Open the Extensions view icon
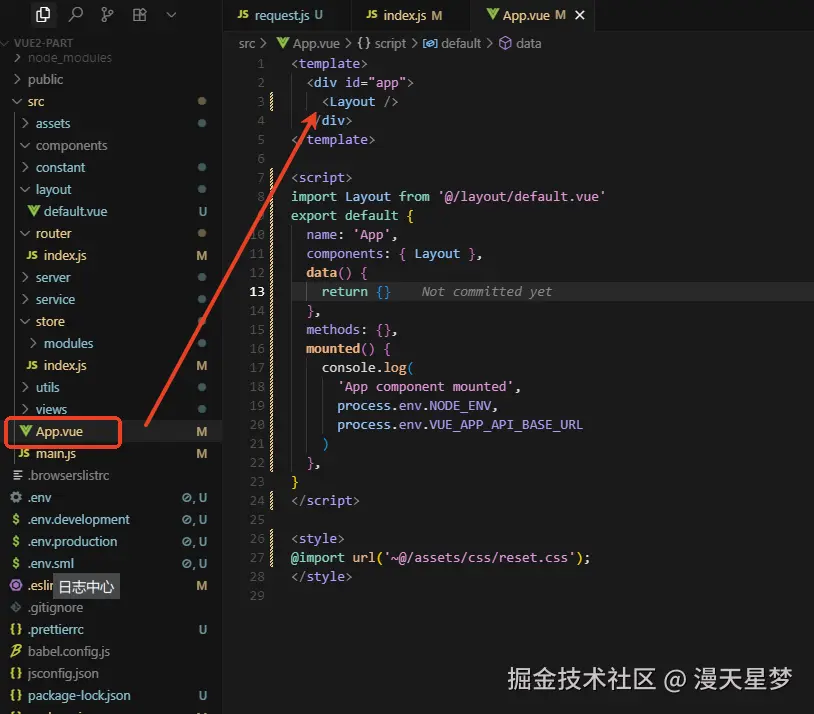This screenshot has width=814, height=714. pyautogui.click(x=139, y=15)
